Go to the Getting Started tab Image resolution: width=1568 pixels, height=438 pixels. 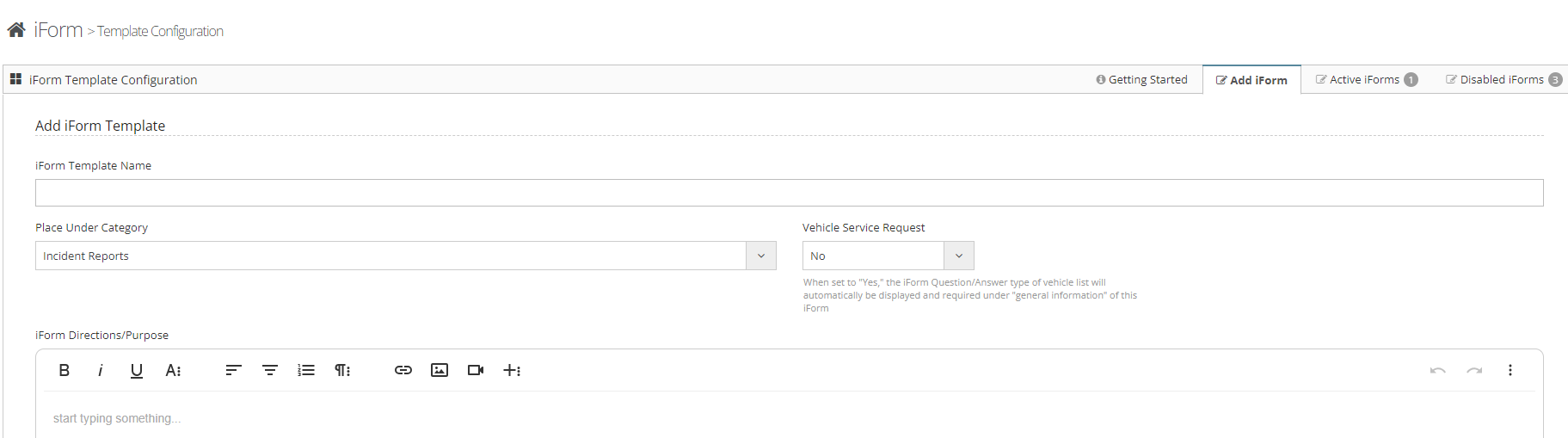pos(1141,79)
